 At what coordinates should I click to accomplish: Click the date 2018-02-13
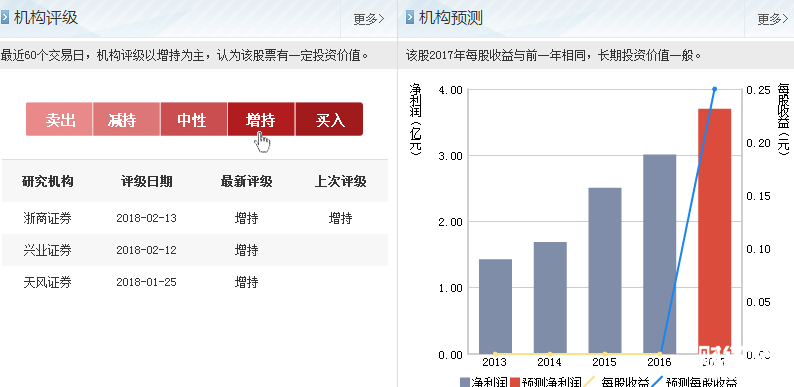coord(146,218)
